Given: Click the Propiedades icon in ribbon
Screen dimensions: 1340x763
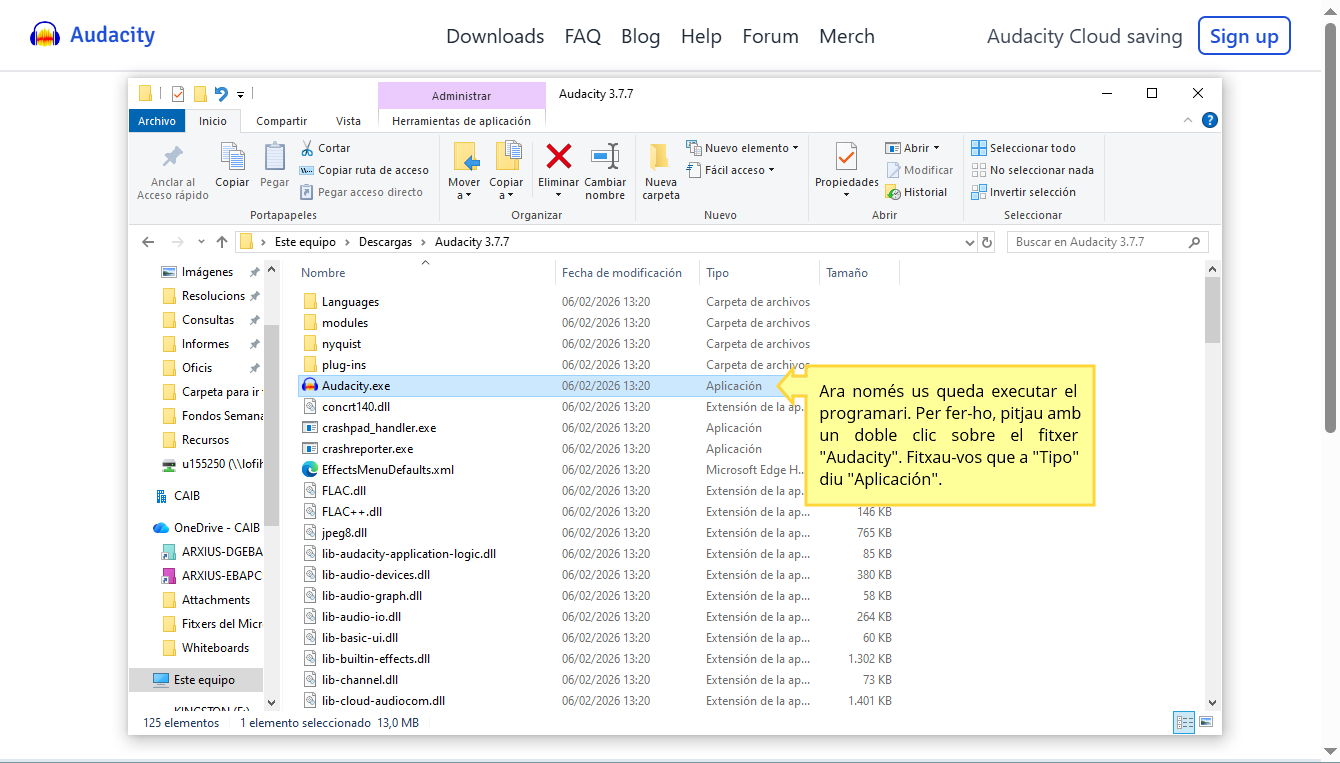Looking at the screenshot, I should pyautogui.click(x=846, y=157).
